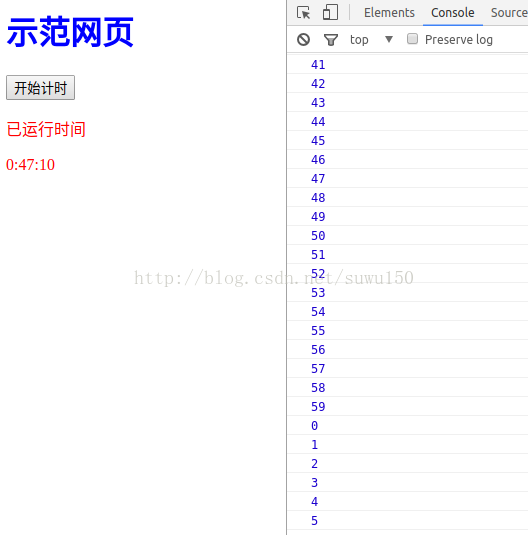Select the last console entry 5

(408, 520)
